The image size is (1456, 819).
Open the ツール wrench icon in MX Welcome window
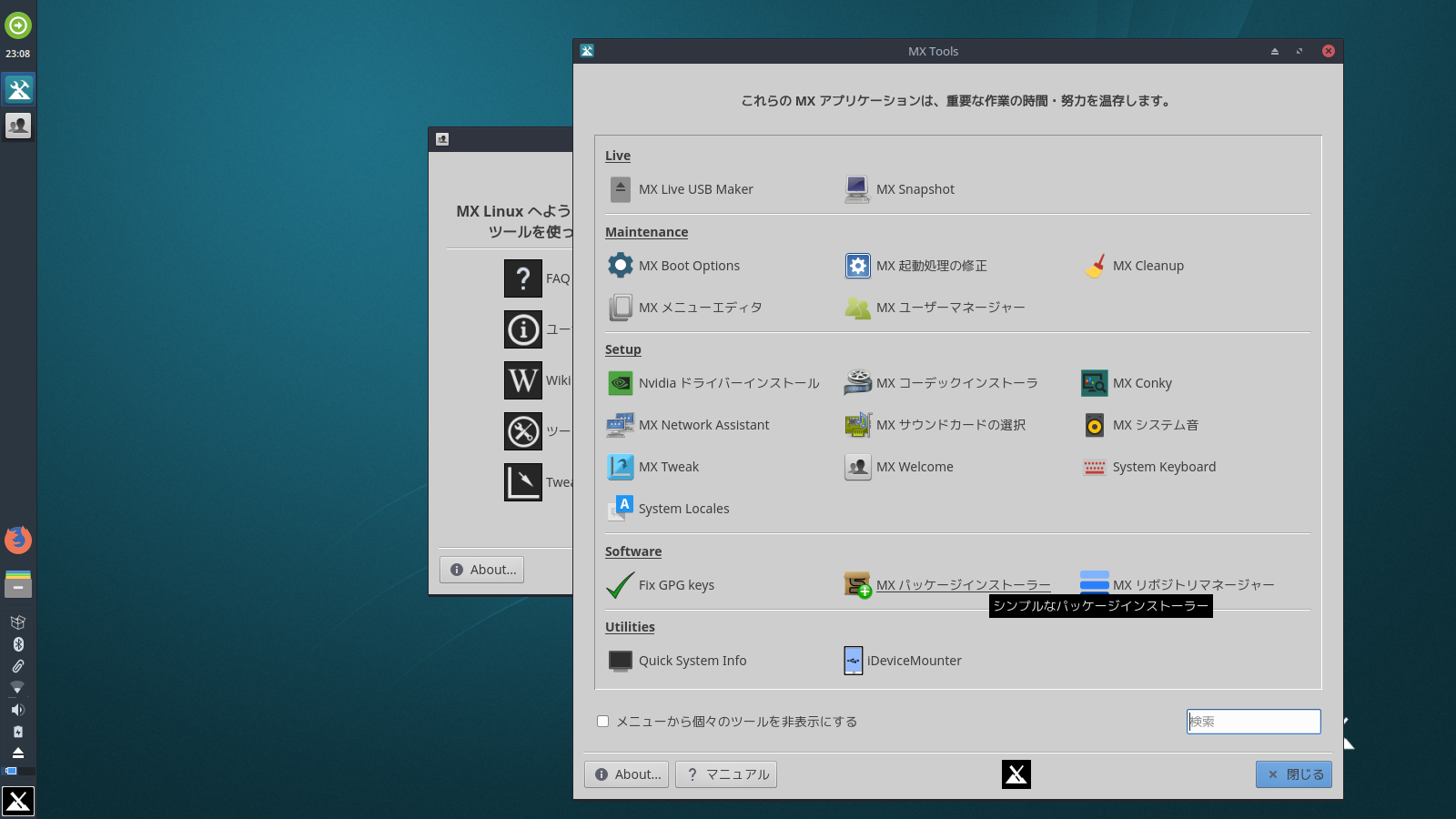[523, 431]
